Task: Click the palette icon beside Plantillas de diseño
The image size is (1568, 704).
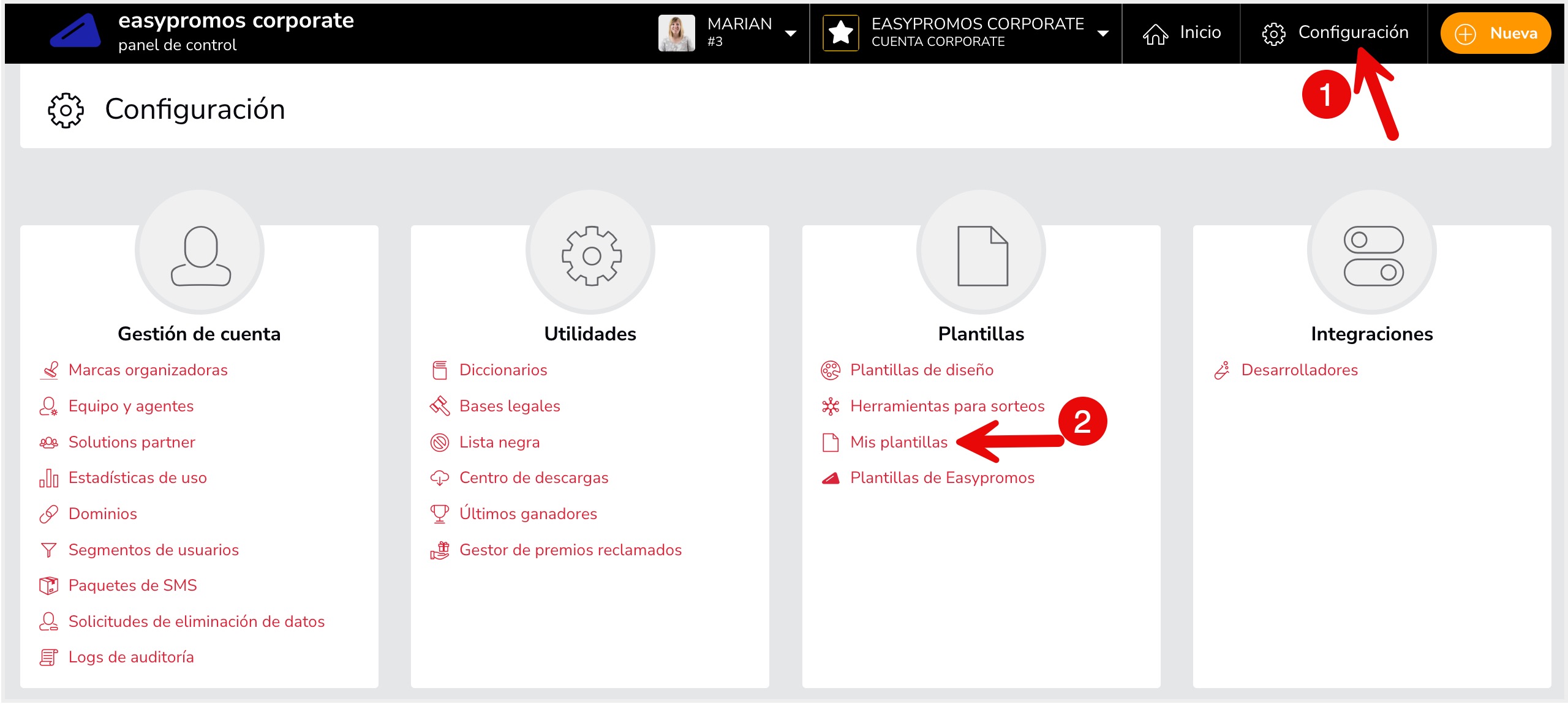Action: 831,370
